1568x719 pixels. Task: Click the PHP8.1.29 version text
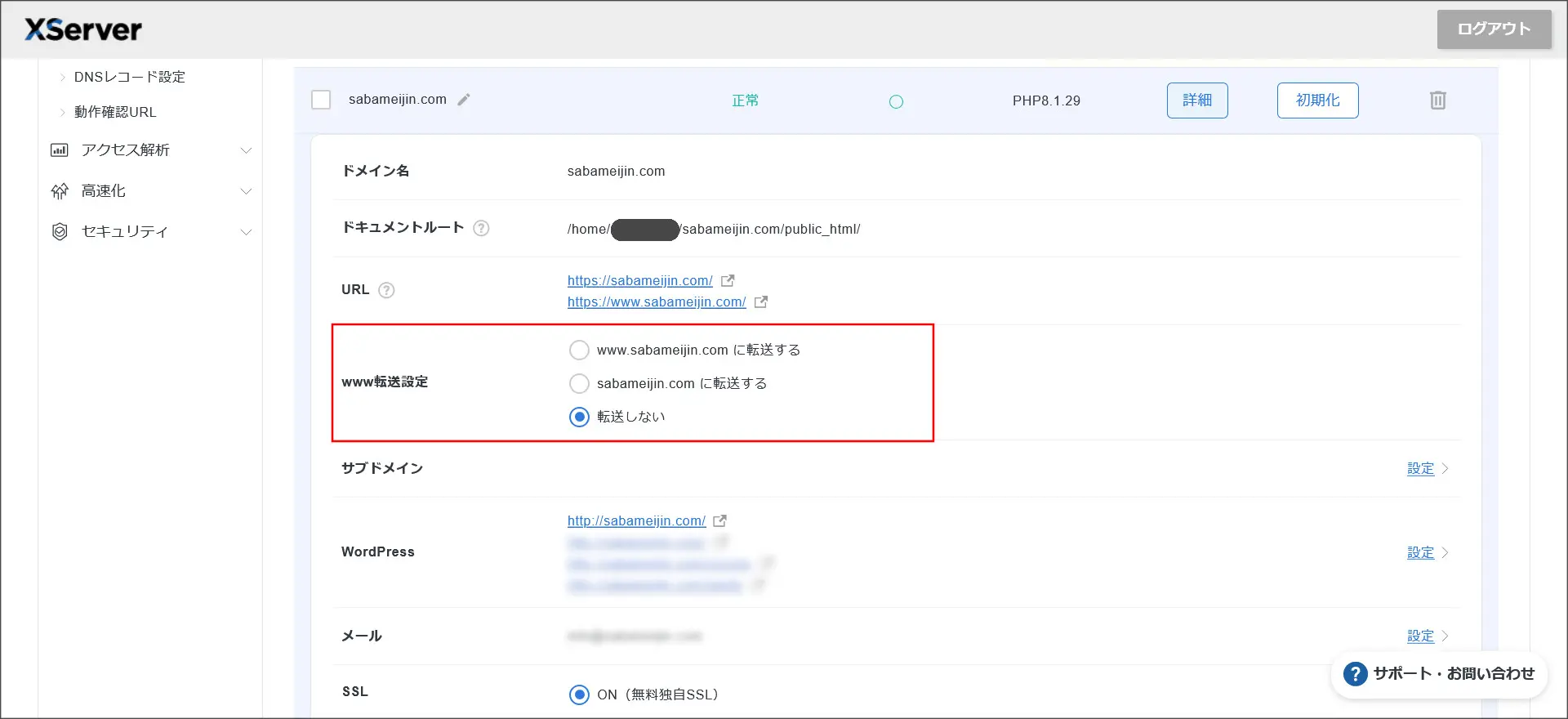pos(1046,100)
